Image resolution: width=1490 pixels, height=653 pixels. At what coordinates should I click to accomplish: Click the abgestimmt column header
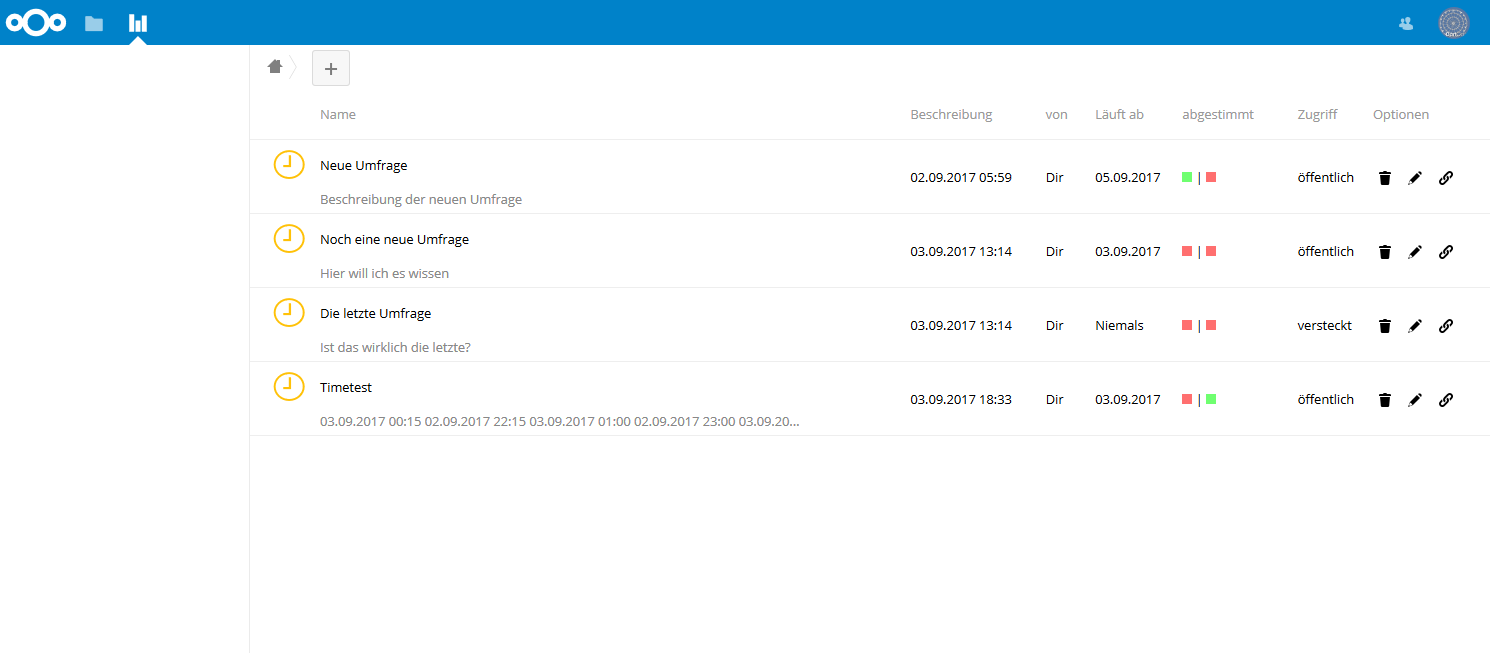(1218, 115)
